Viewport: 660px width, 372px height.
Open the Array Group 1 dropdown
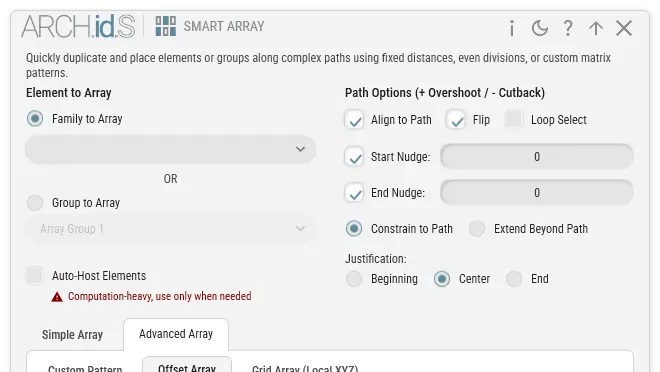click(170, 229)
